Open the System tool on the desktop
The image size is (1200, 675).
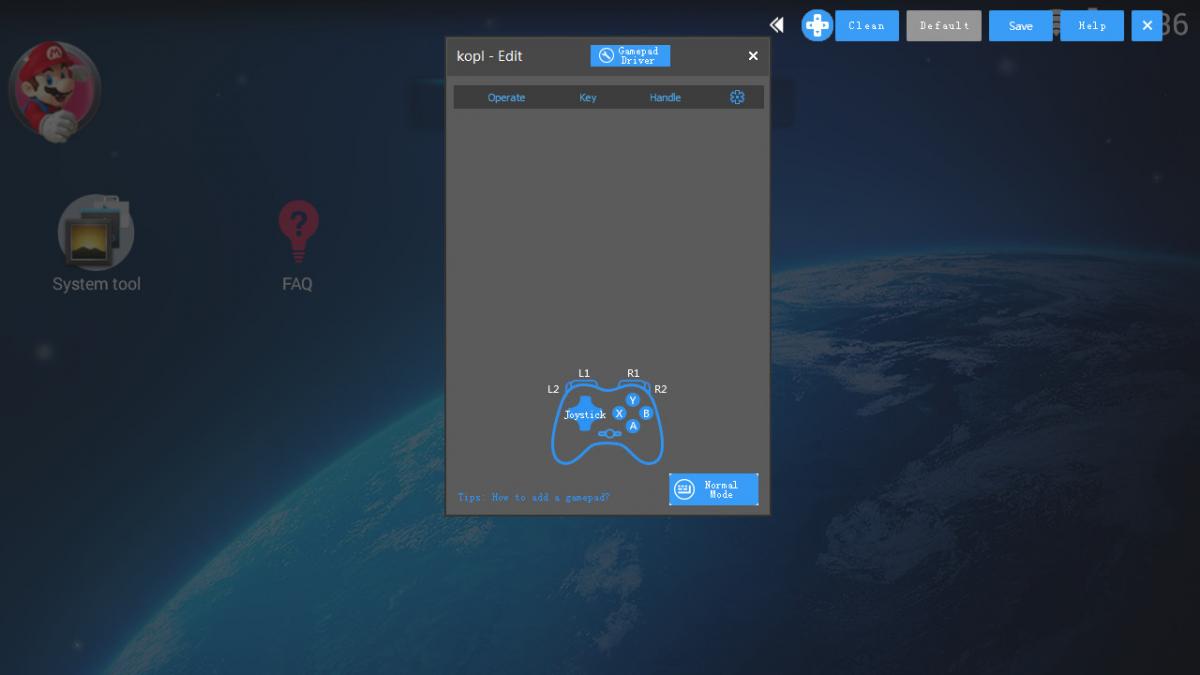click(96, 233)
